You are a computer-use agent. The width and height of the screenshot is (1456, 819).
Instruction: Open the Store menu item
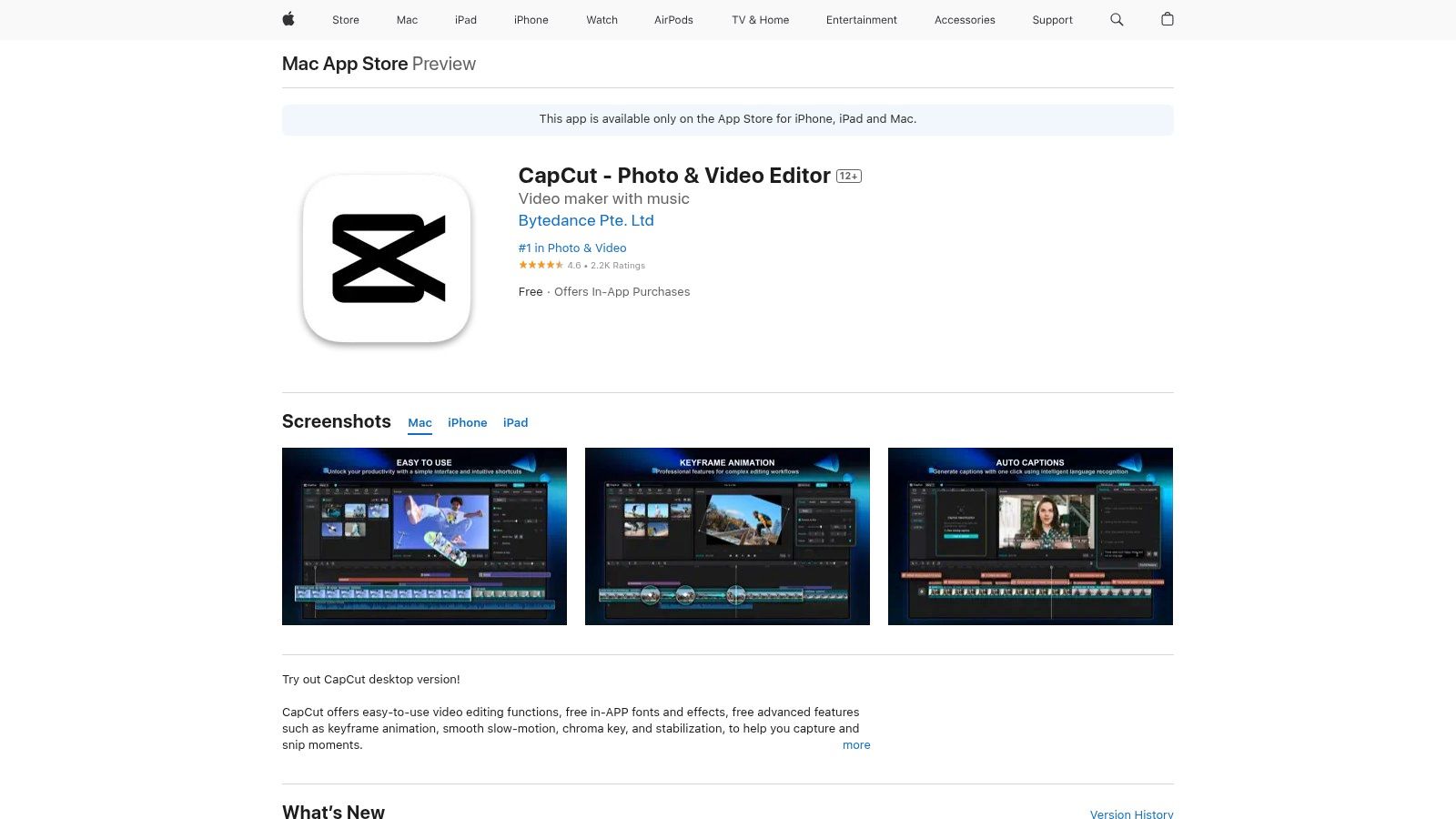tap(346, 20)
